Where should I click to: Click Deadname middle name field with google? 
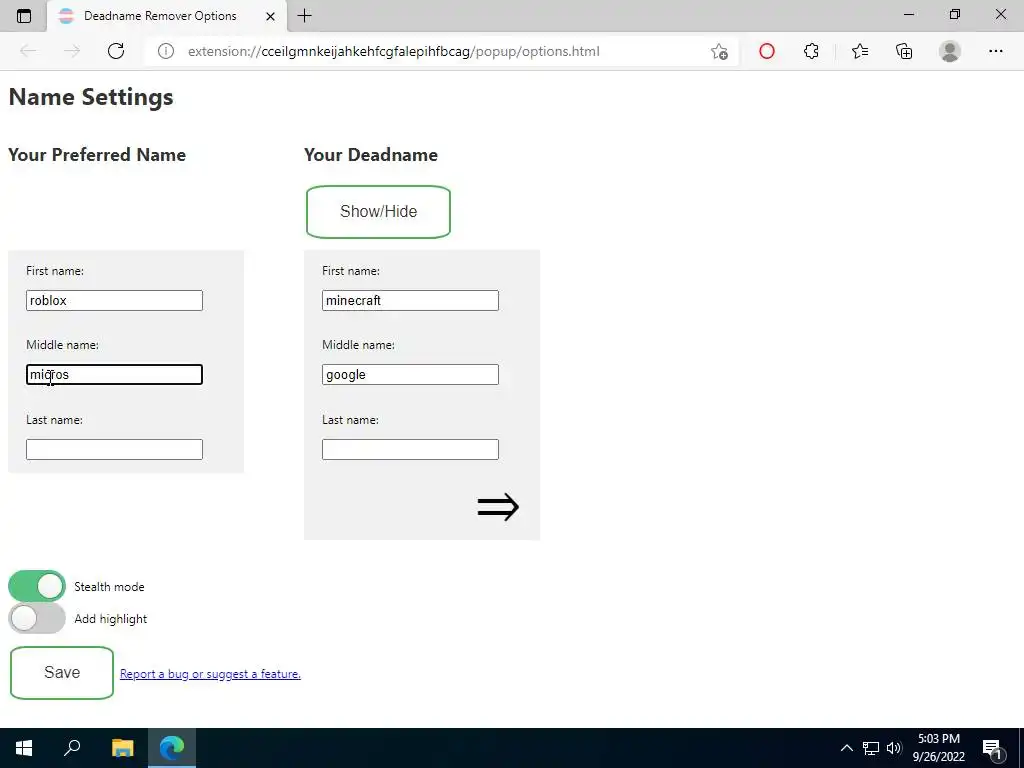click(x=410, y=374)
